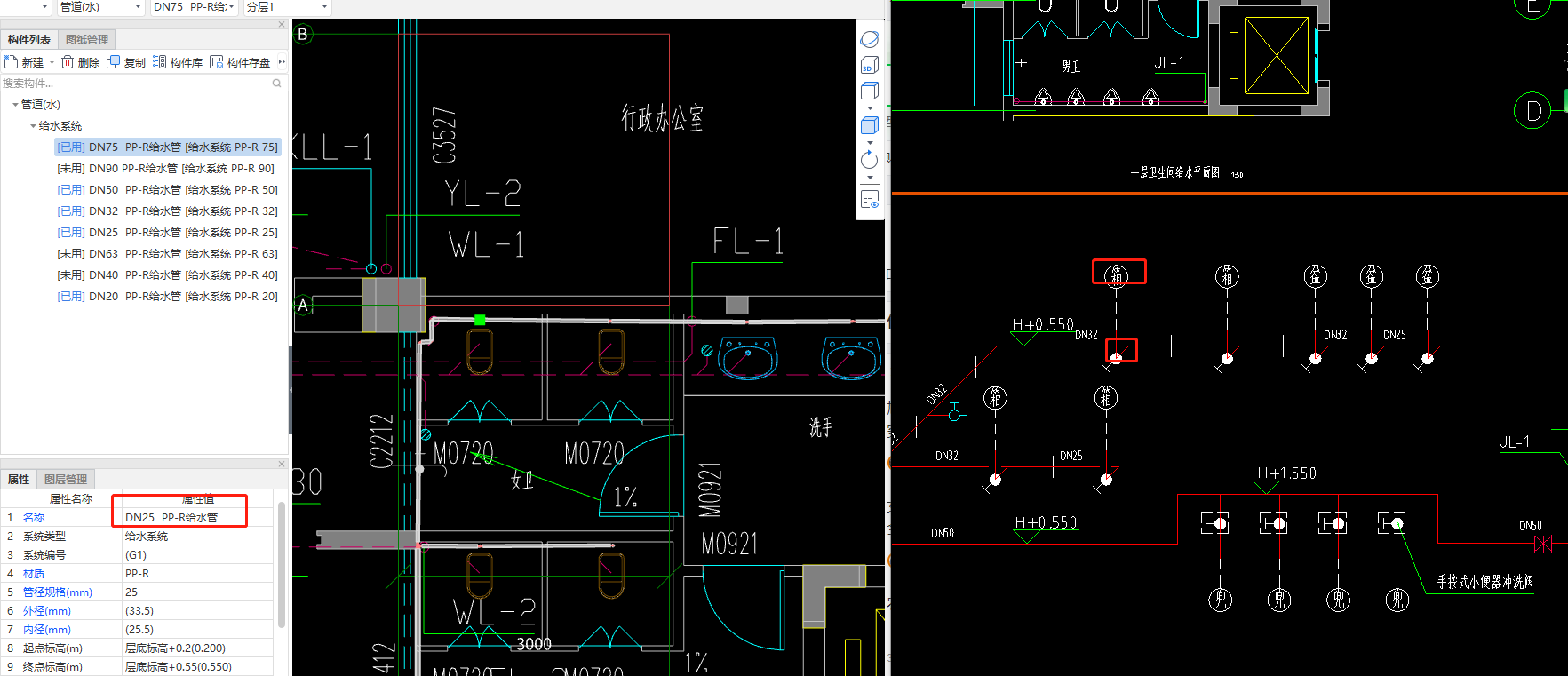Click the rotate view icon
Screen dimensions: 1568x676
(x=870, y=160)
